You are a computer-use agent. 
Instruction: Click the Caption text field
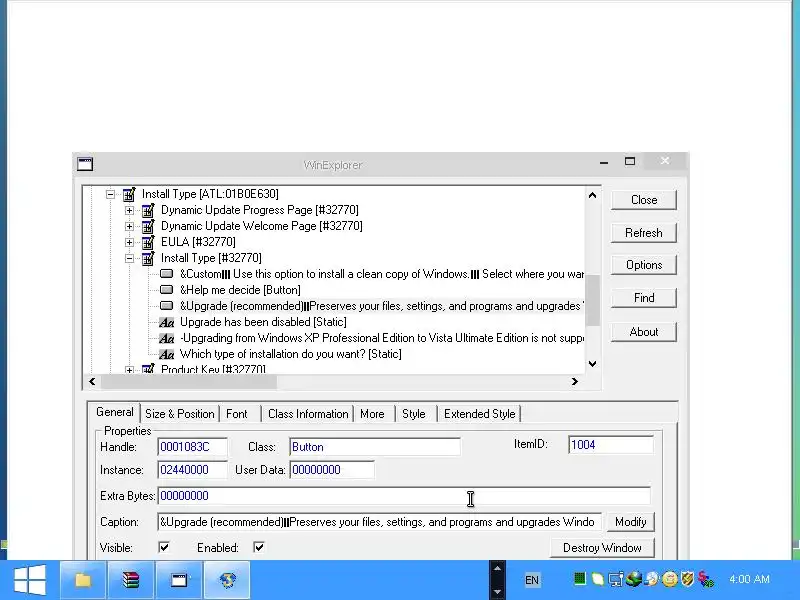point(380,522)
